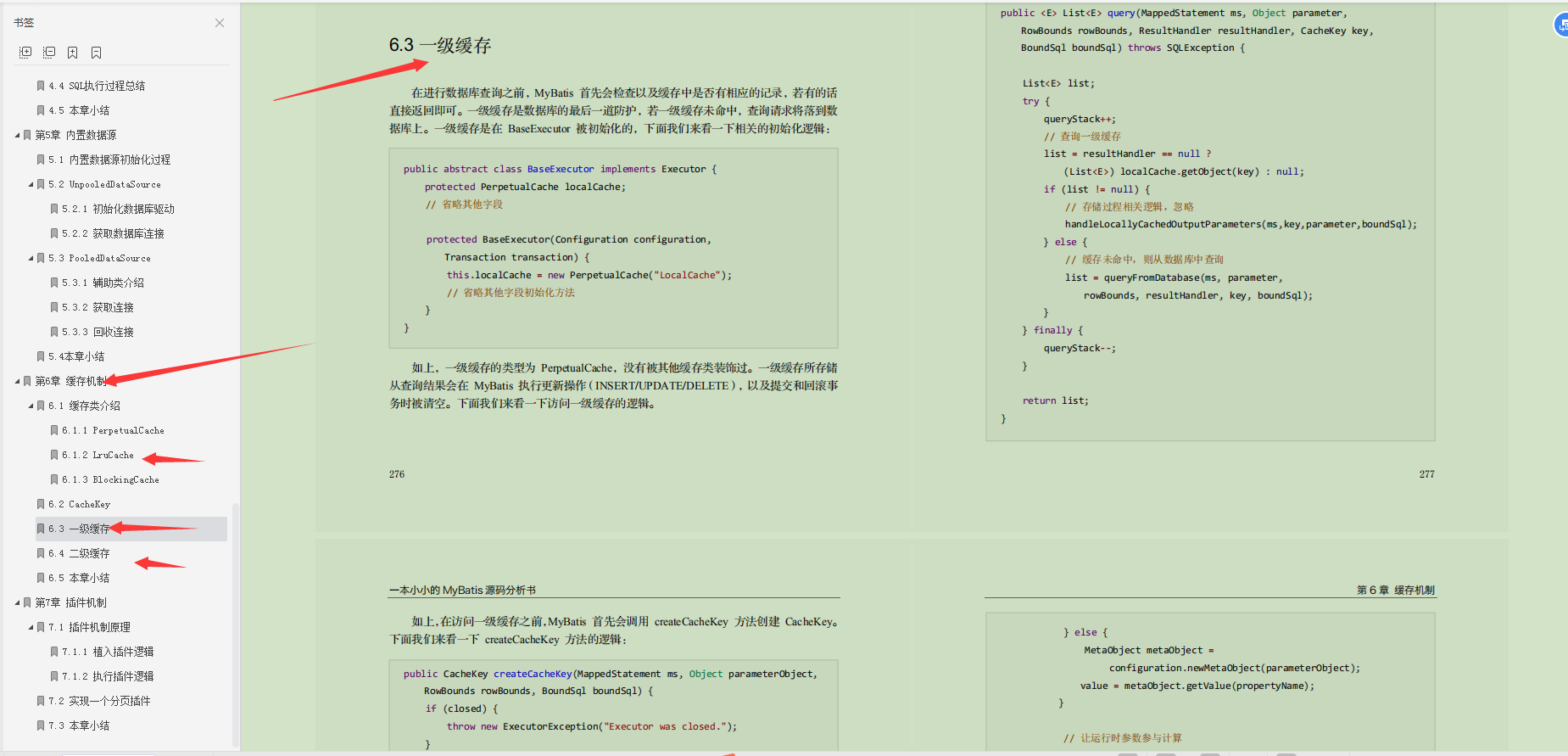Click the expand all bookmarks icon

tap(25, 53)
